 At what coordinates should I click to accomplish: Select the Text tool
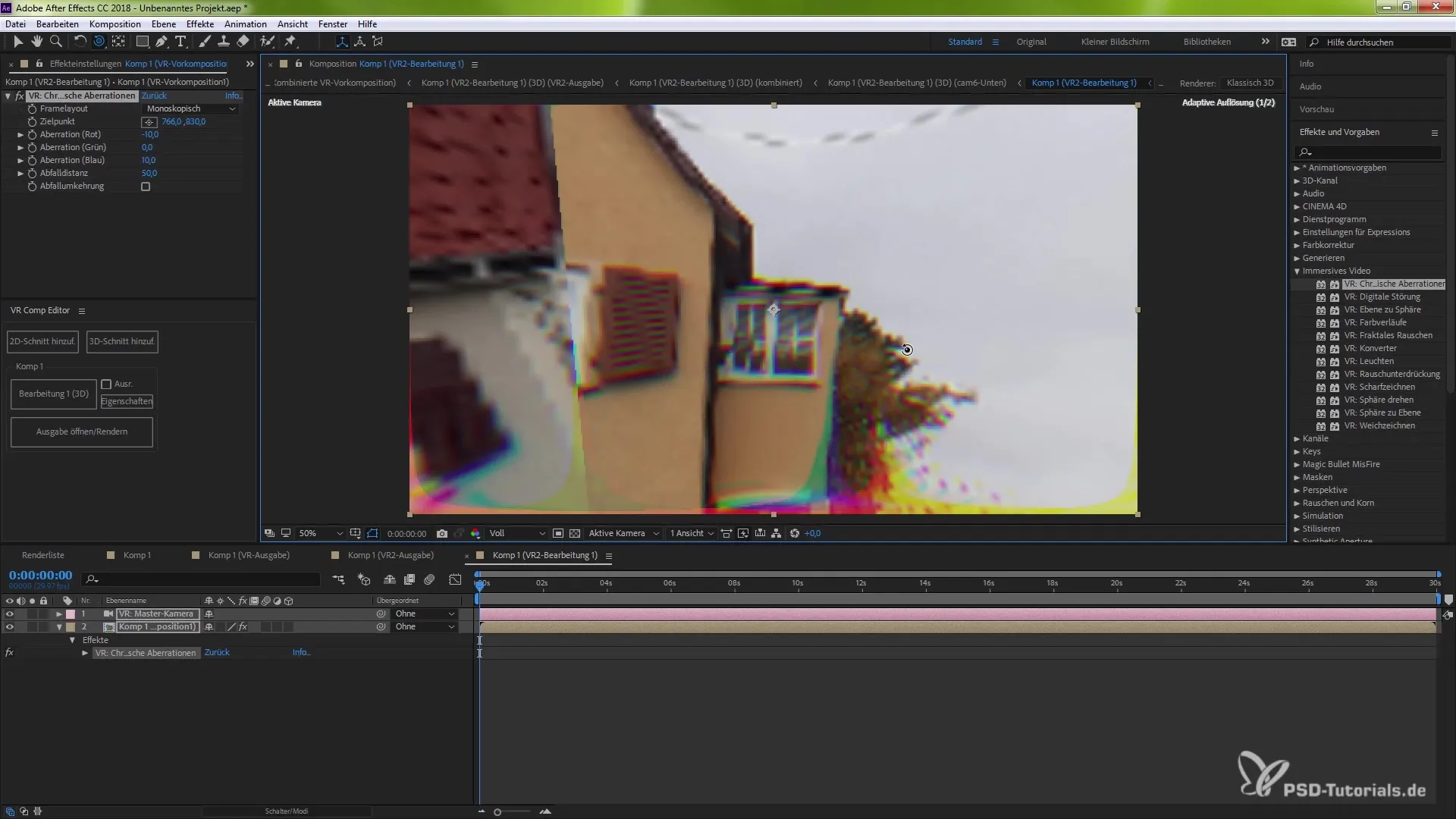[x=180, y=42]
